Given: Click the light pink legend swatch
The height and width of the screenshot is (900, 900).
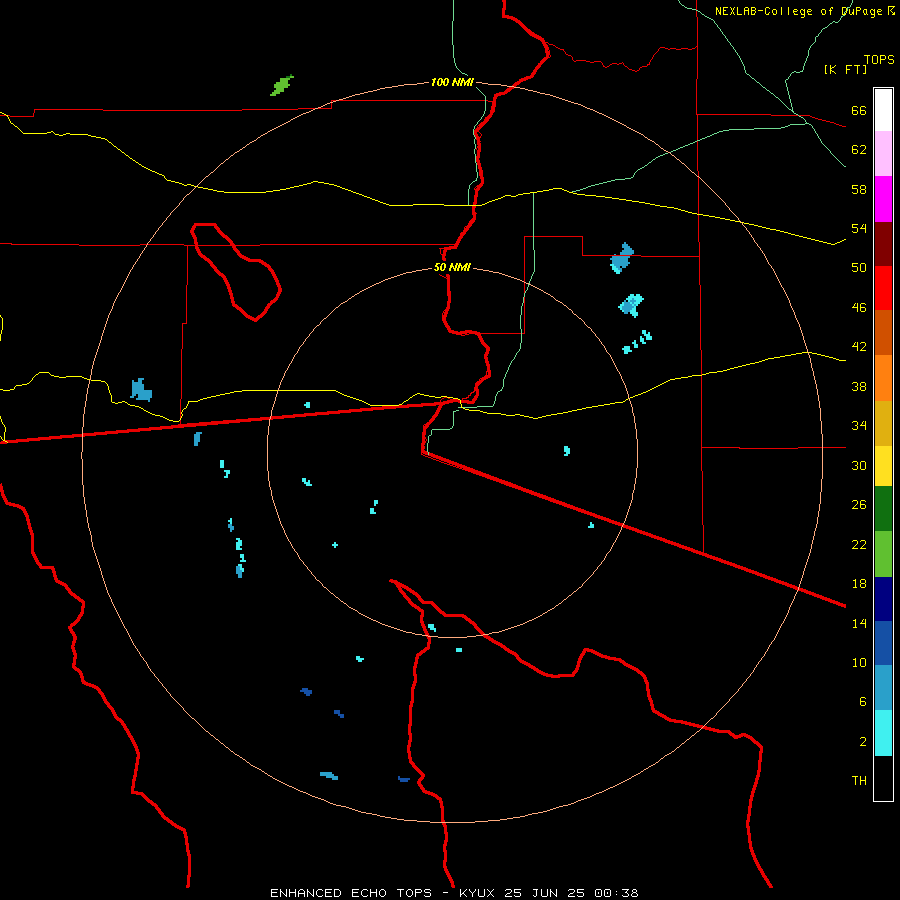Looking at the screenshot, I should (883, 154).
